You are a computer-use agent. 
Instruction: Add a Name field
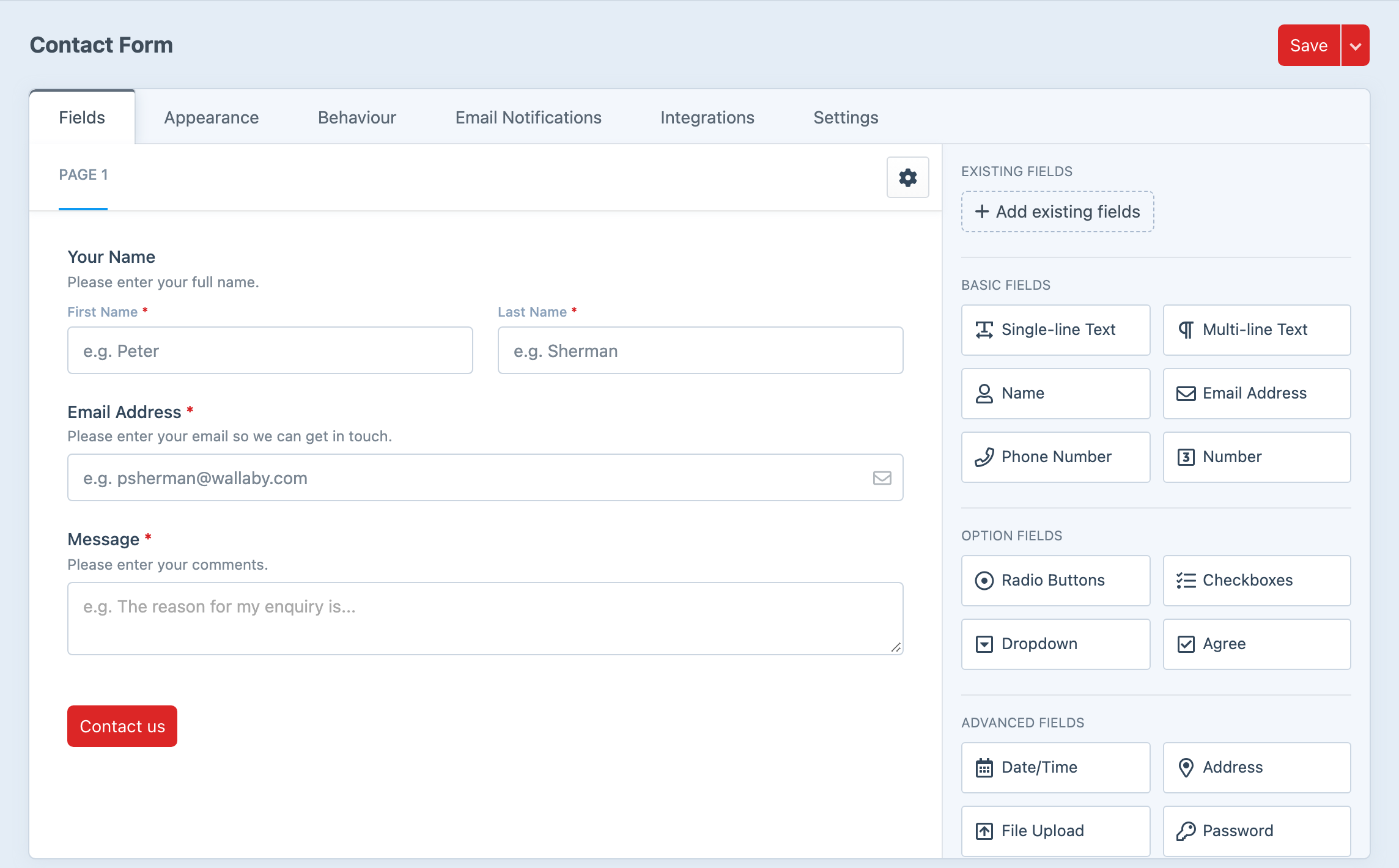[1055, 394]
